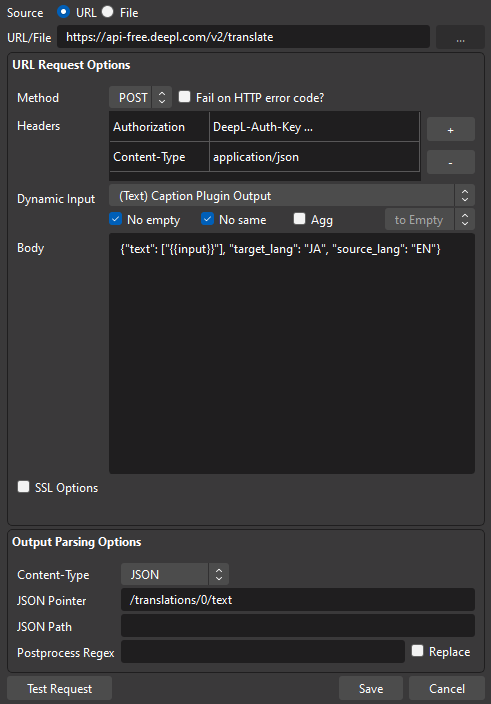Screen dimensions: 491x704
Task: Uncheck the No empty checkbox
Action: 116,219
